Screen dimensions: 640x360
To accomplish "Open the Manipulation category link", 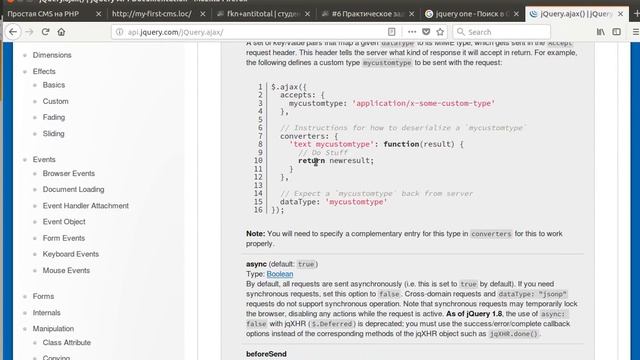I will 53,329.
